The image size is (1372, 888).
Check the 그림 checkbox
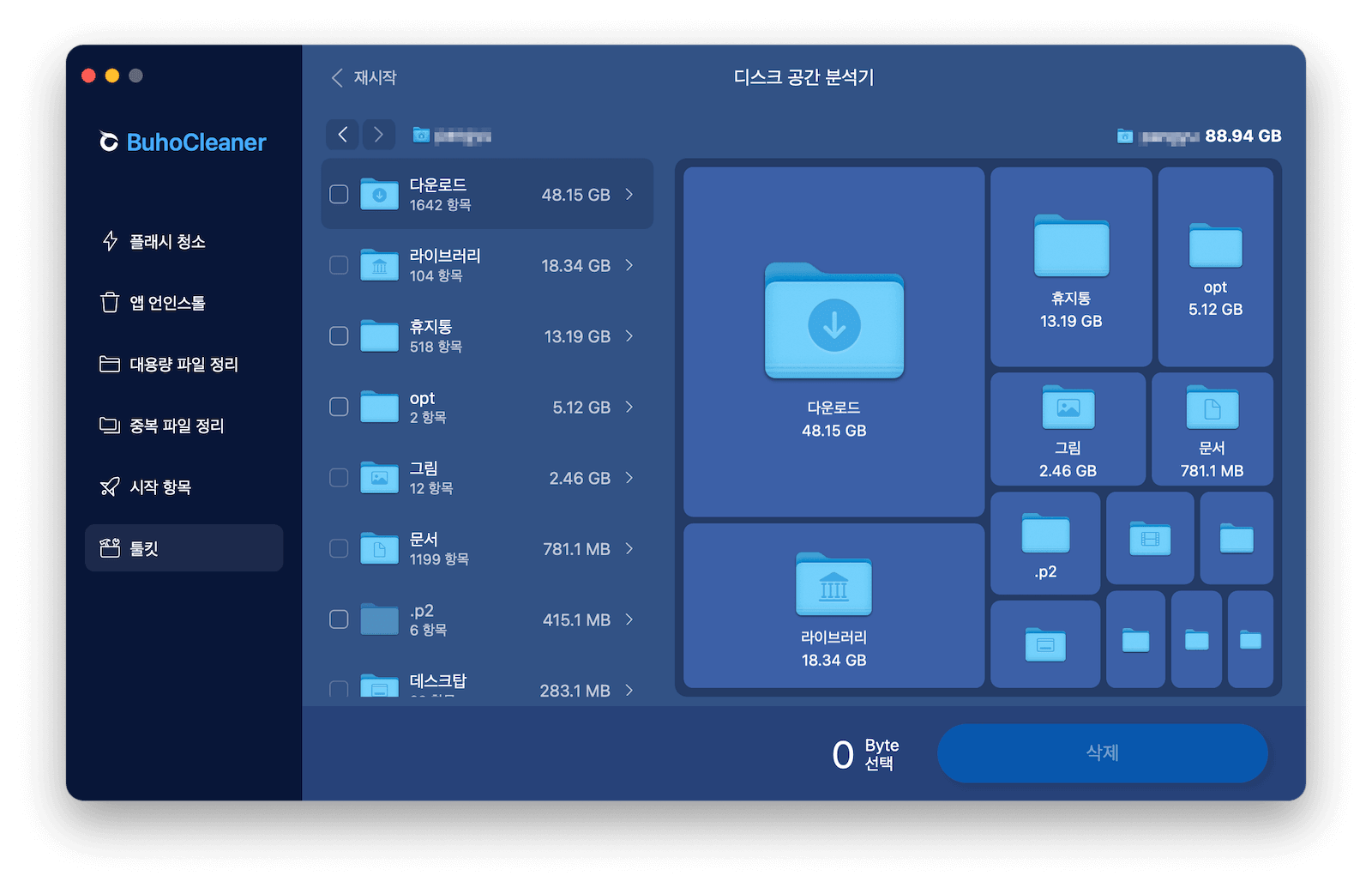(339, 477)
